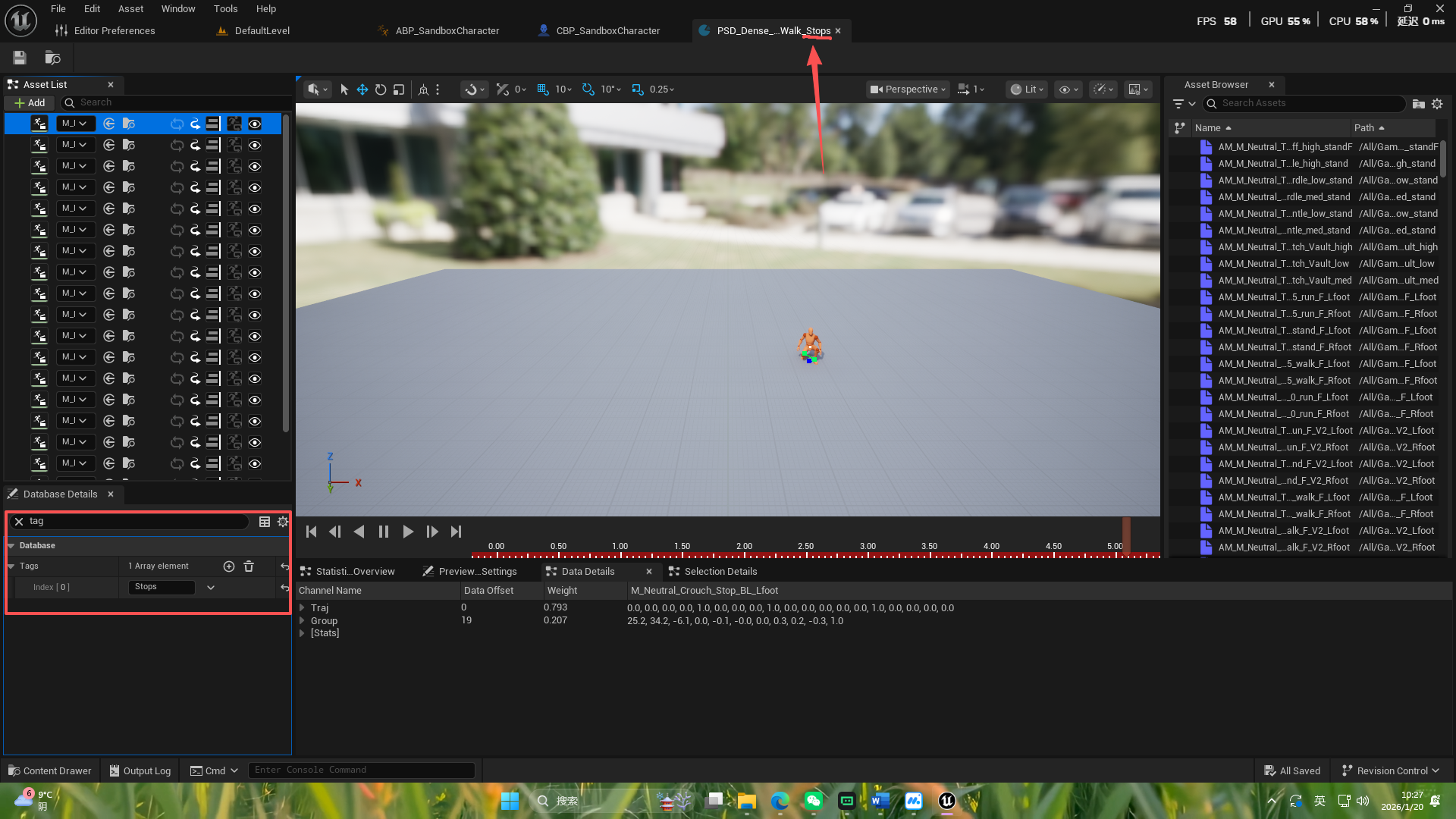Click the pause playback button
Image resolution: width=1456 pixels, height=819 pixels.
pyautogui.click(x=384, y=532)
